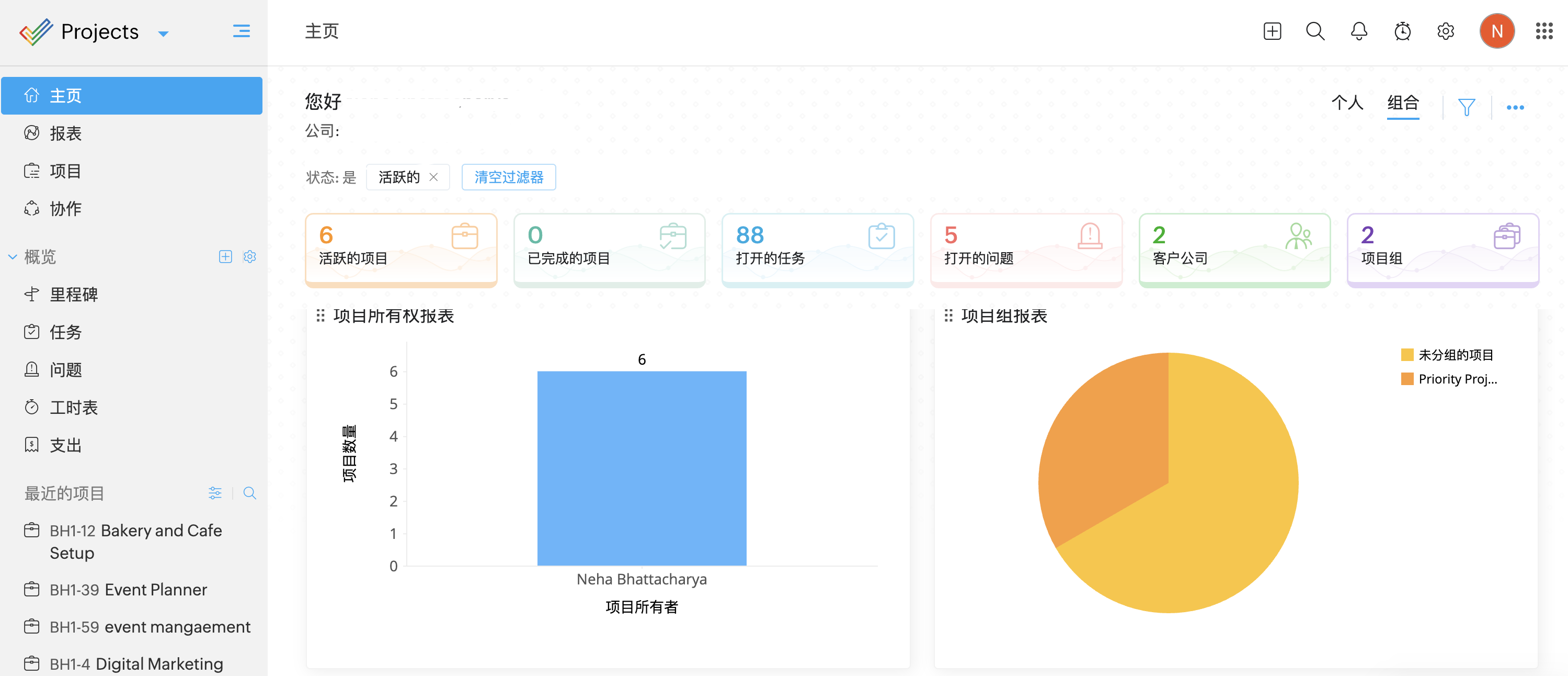The height and width of the screenshot is (676, 1568).
Task: Click the filter funnel icon
Action: [1467, 107]
